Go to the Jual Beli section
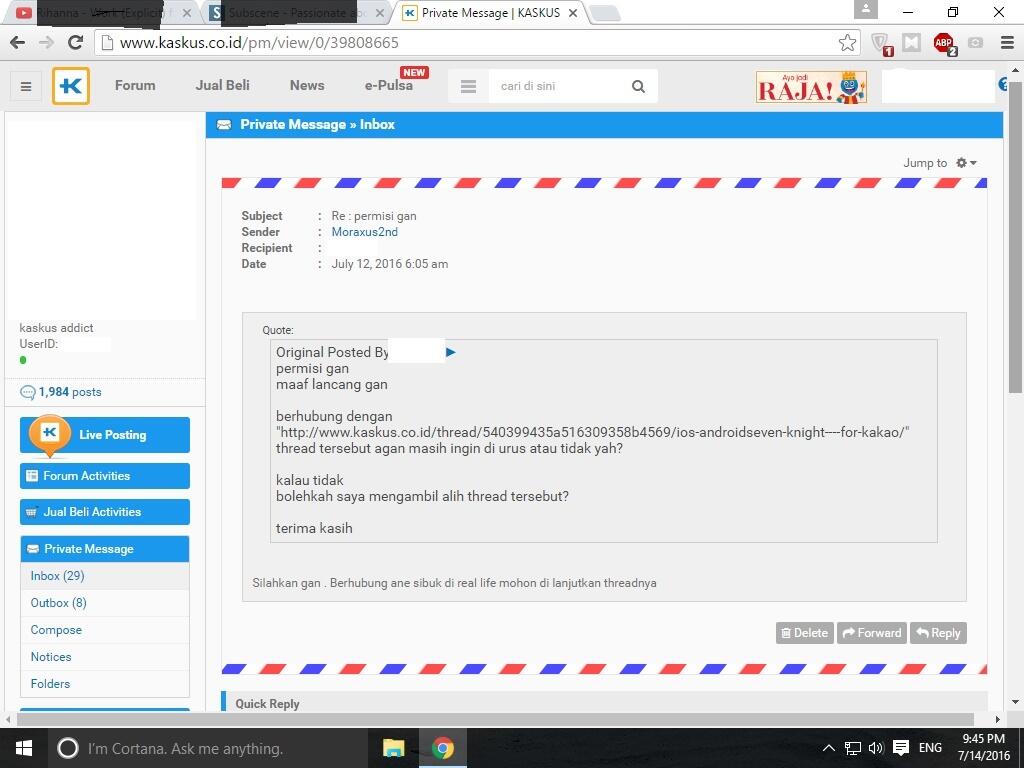The height and width of the screenshot is (768, 1024). [x=222, y=85]
